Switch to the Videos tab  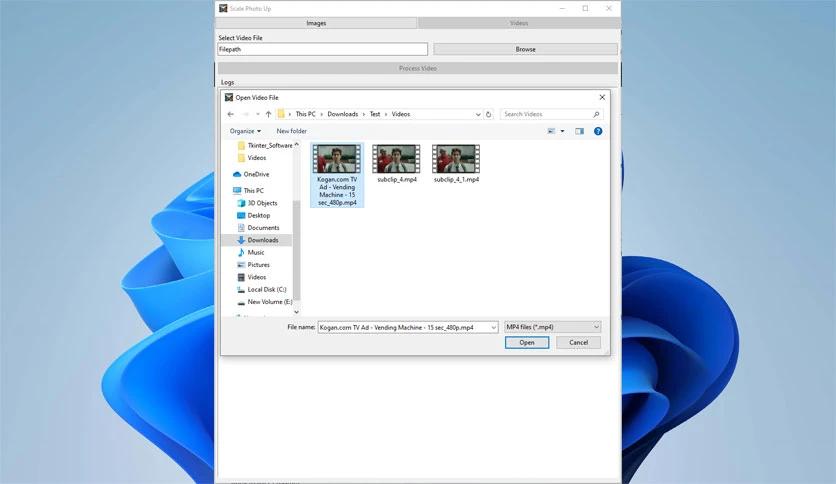click(519, 23)
